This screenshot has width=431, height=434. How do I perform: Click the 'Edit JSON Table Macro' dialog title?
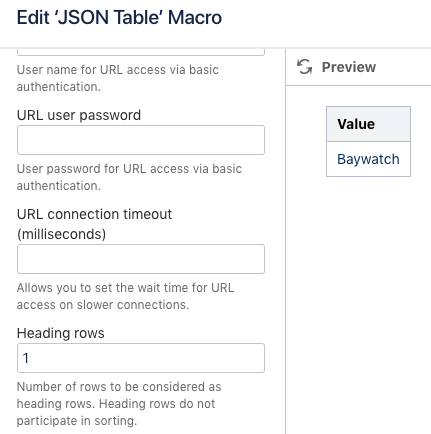click(119, 17)
